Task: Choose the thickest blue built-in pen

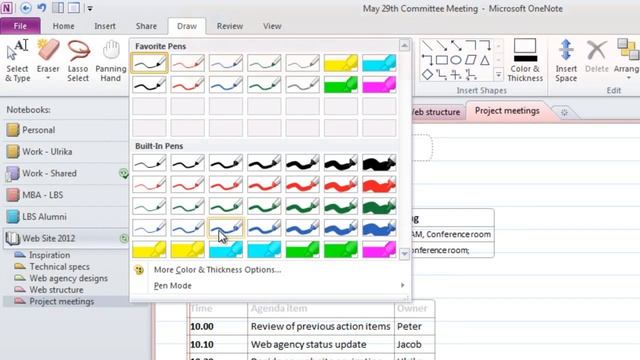Action: coord(379,228)
